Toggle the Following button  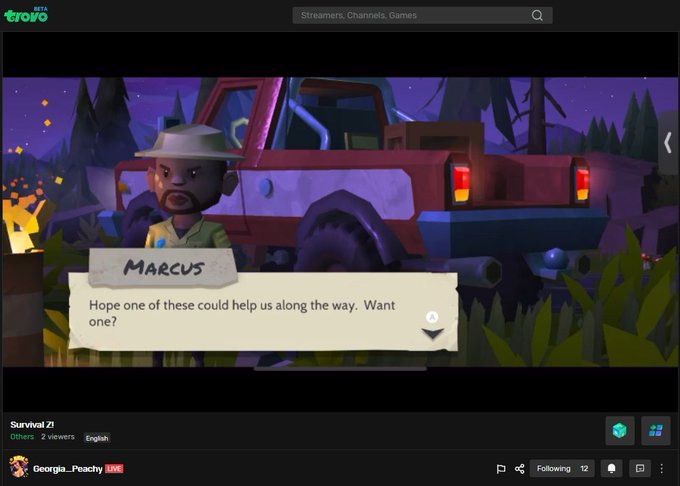pyautogui.click(x=562, y=469)
